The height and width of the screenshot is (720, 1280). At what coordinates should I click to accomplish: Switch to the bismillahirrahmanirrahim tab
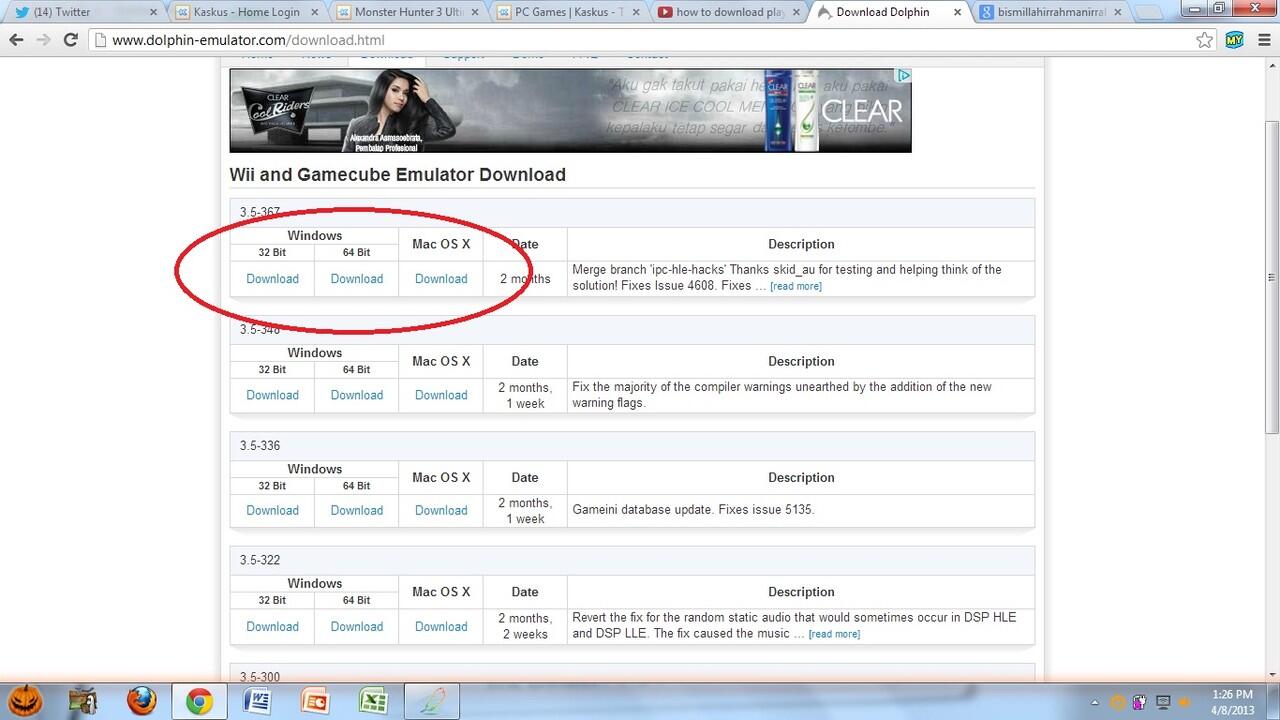point(1050,12)
